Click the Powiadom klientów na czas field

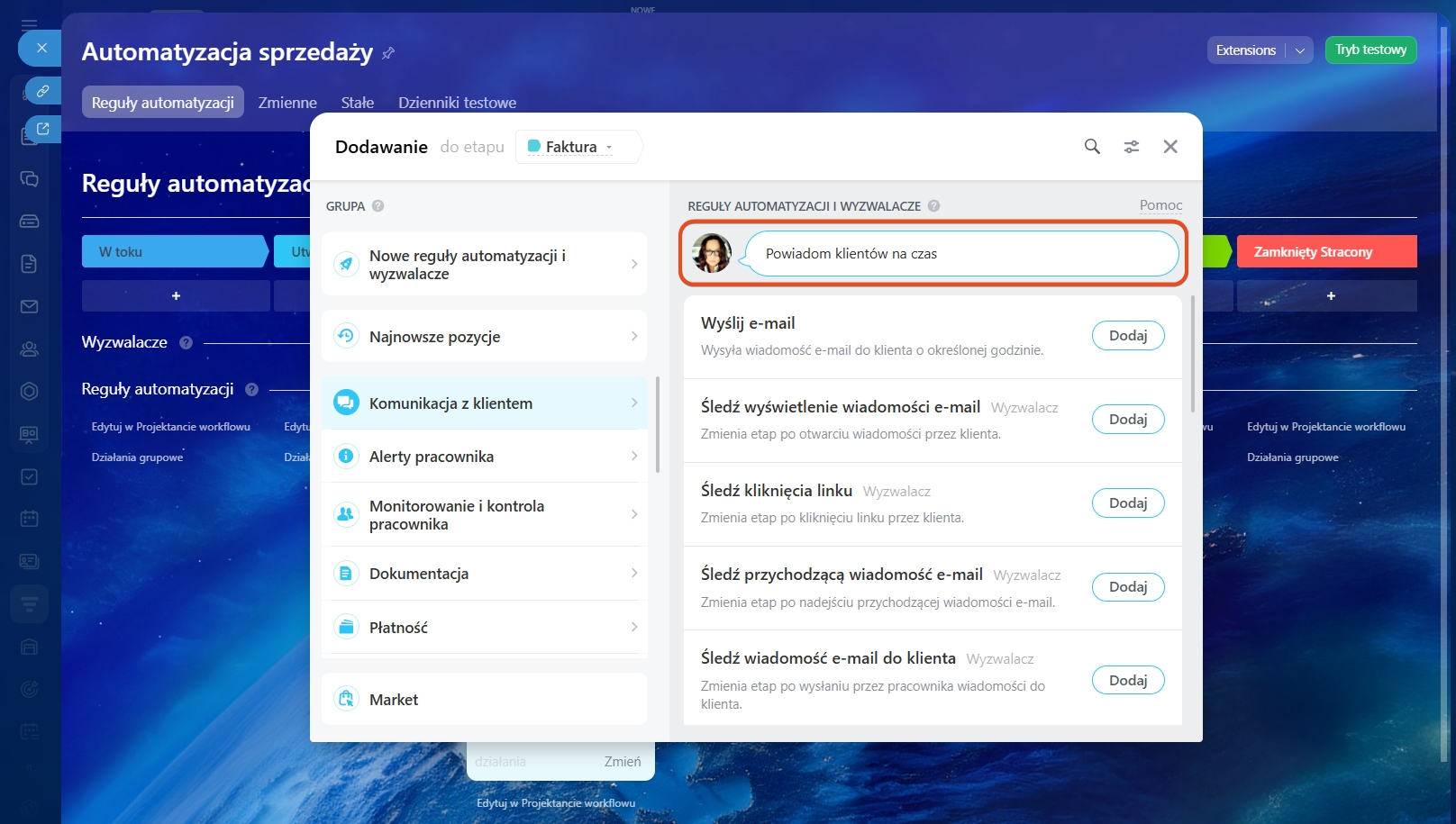pyautogui.click(x=960, y=254)
